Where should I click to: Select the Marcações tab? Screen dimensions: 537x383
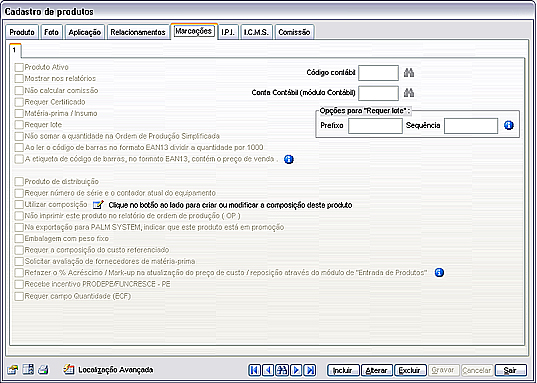(x=193, y=31)
